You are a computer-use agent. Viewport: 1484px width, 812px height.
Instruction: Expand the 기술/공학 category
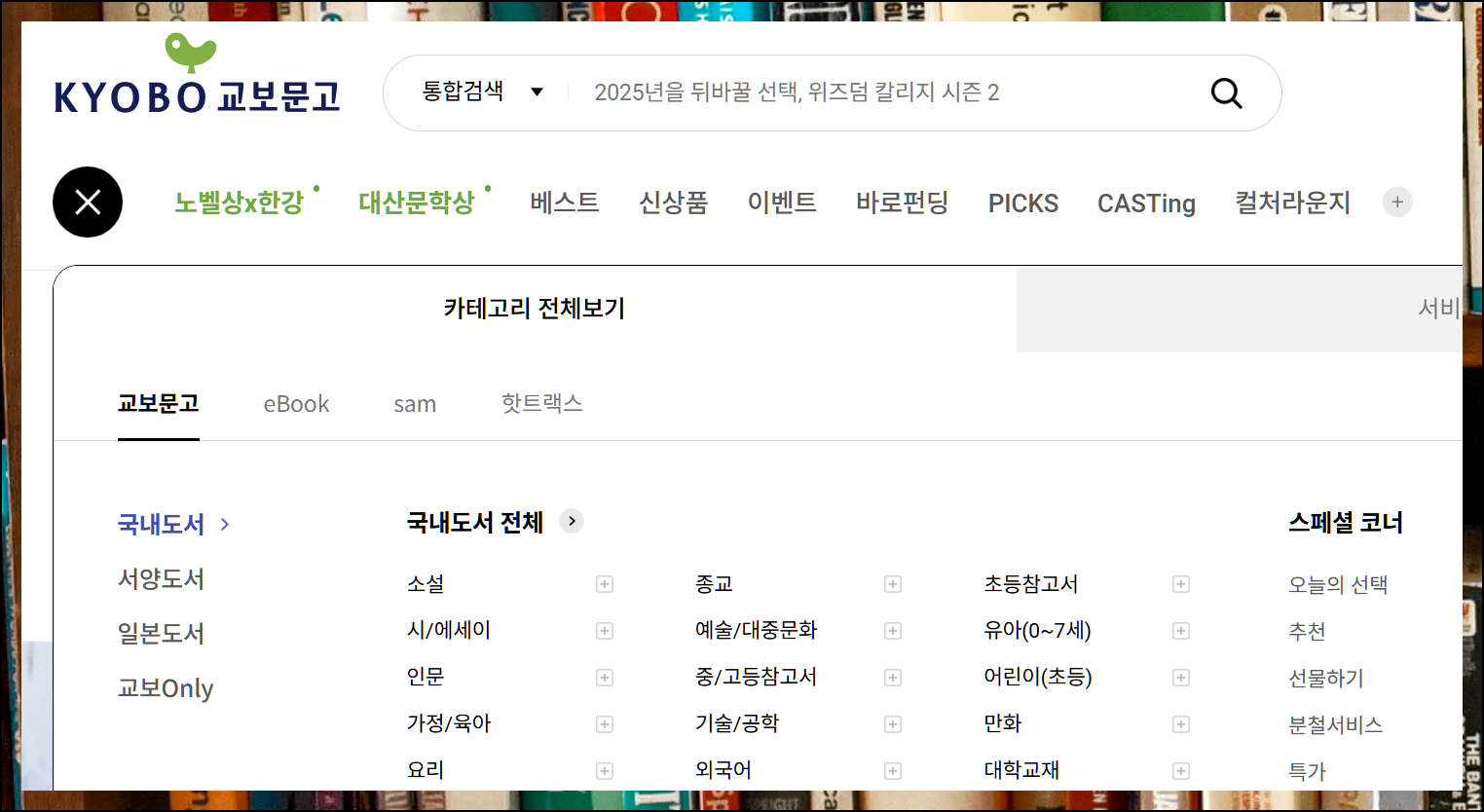(x=893, y=724)
